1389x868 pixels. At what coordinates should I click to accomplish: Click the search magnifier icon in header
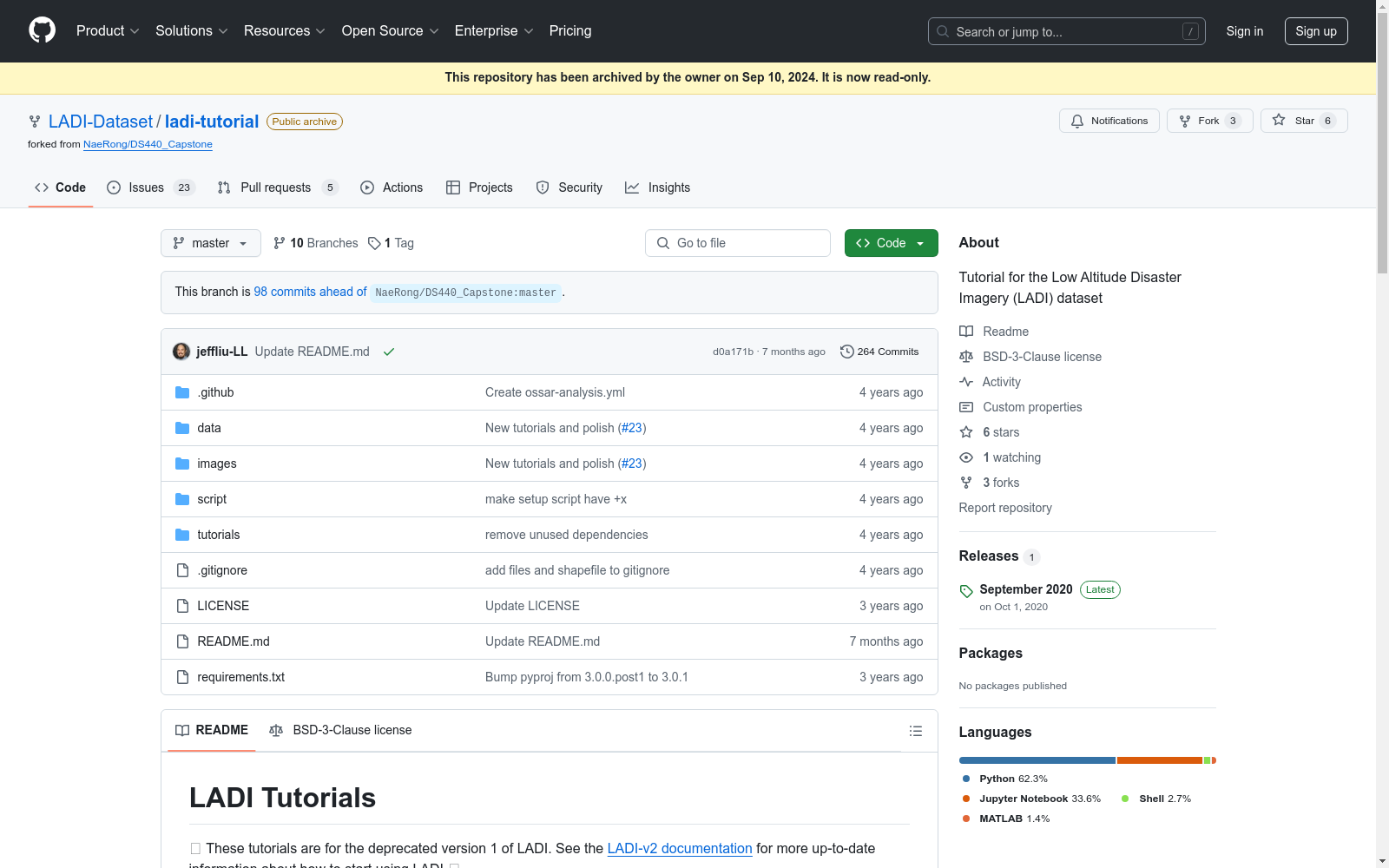click(x=943, y=31)
